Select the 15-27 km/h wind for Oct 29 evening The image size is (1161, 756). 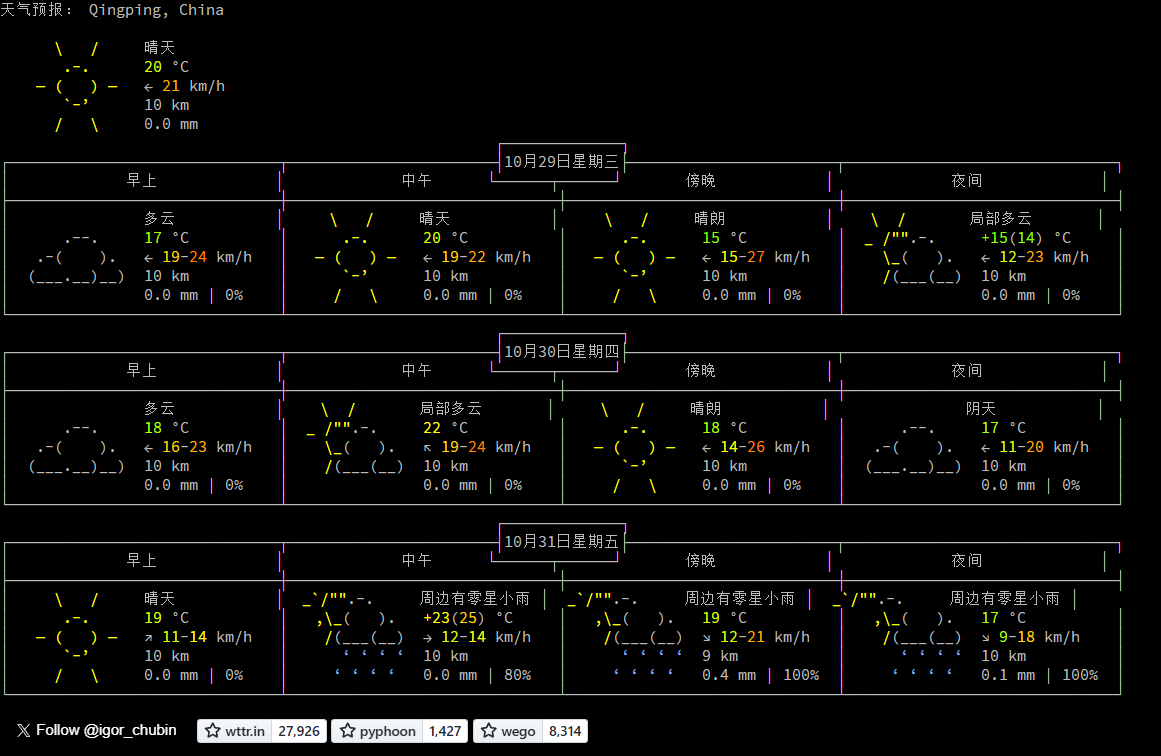point(756,258)
